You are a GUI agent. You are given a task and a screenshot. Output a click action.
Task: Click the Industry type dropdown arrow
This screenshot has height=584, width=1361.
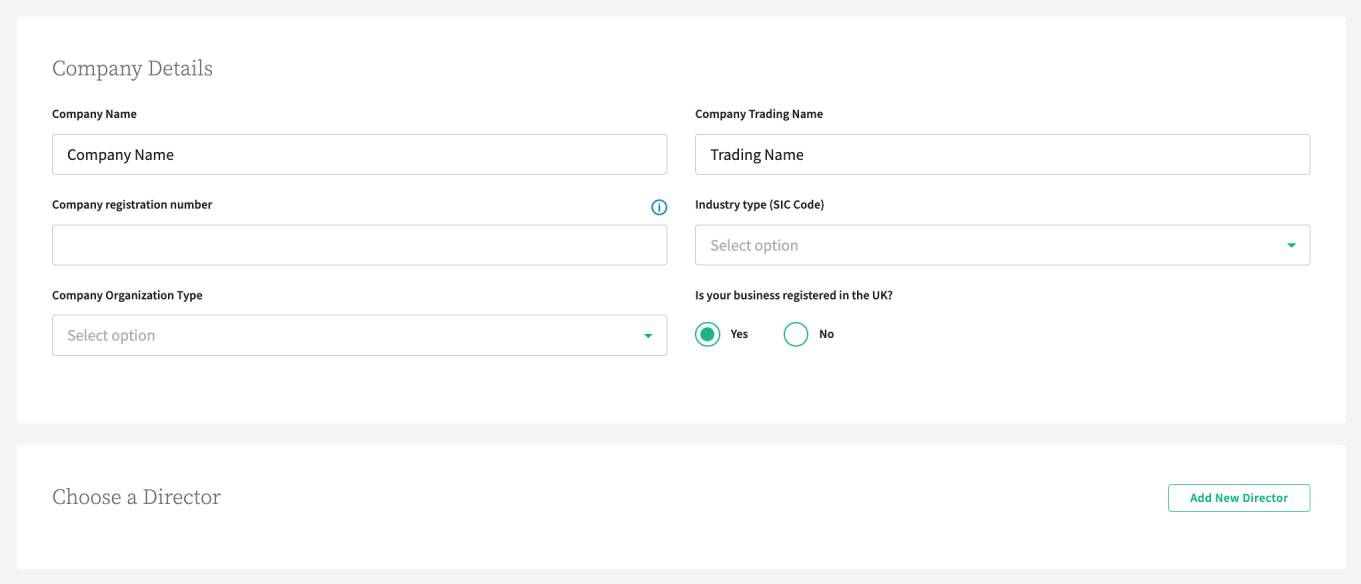(1291, 245)
